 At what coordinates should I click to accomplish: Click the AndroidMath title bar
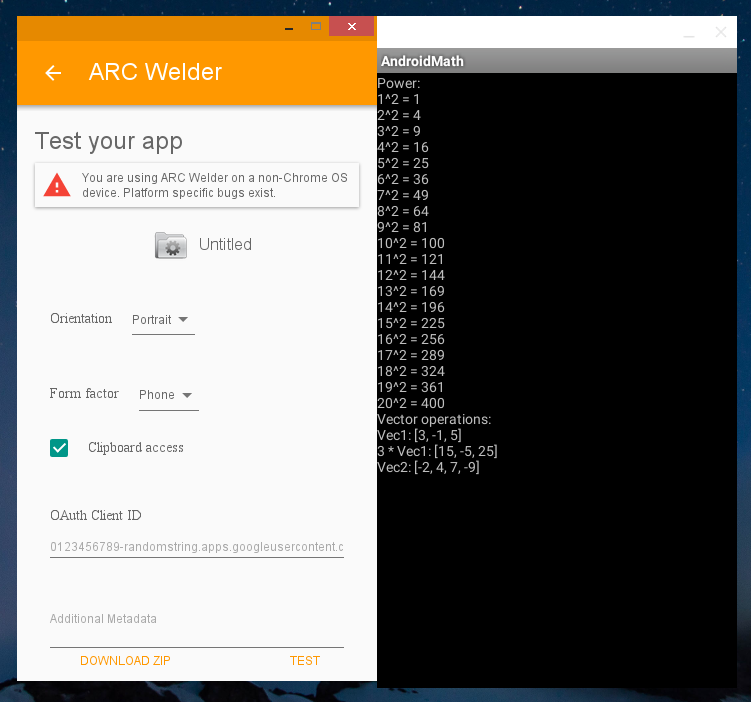[550, 61]
